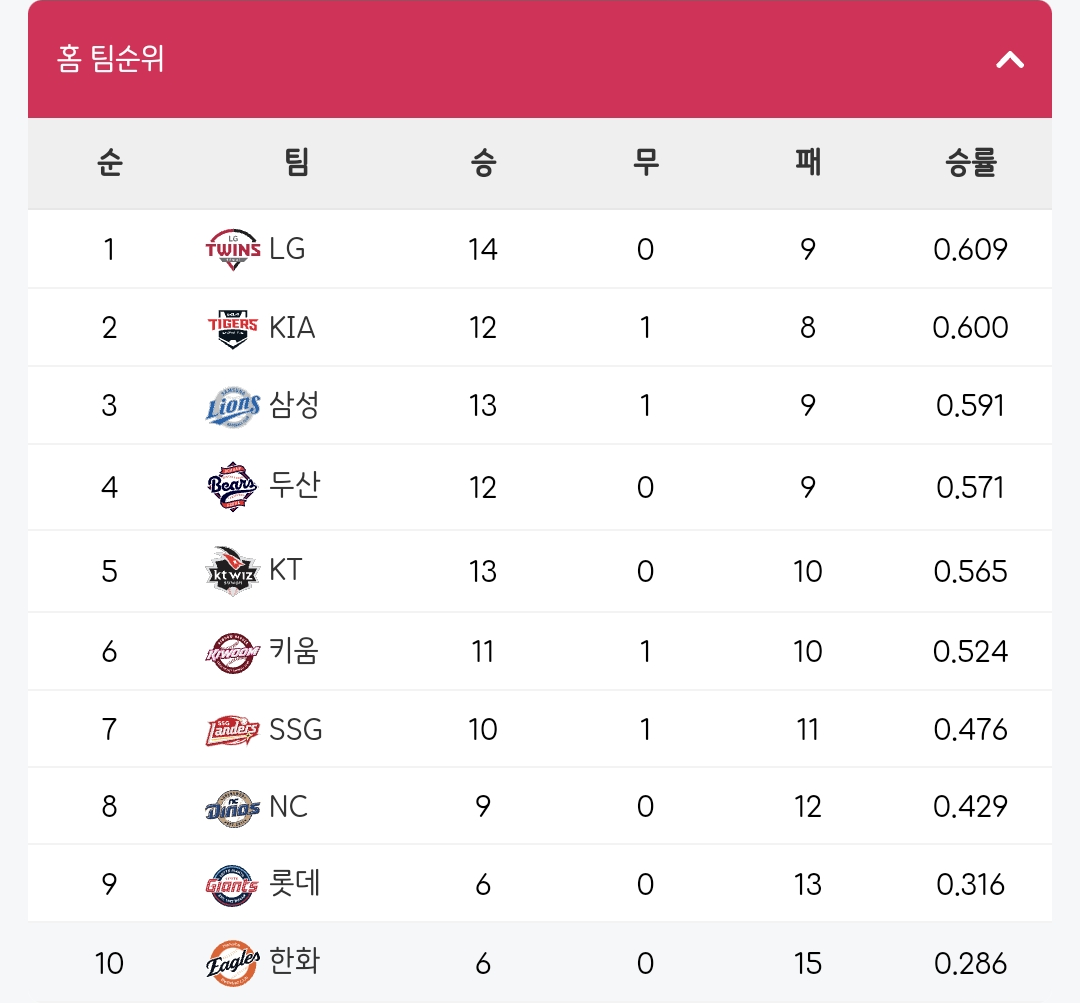Click 두산's win rate 0.571
This screenshot has height=1003, width=1080.
tap(970, 488)
